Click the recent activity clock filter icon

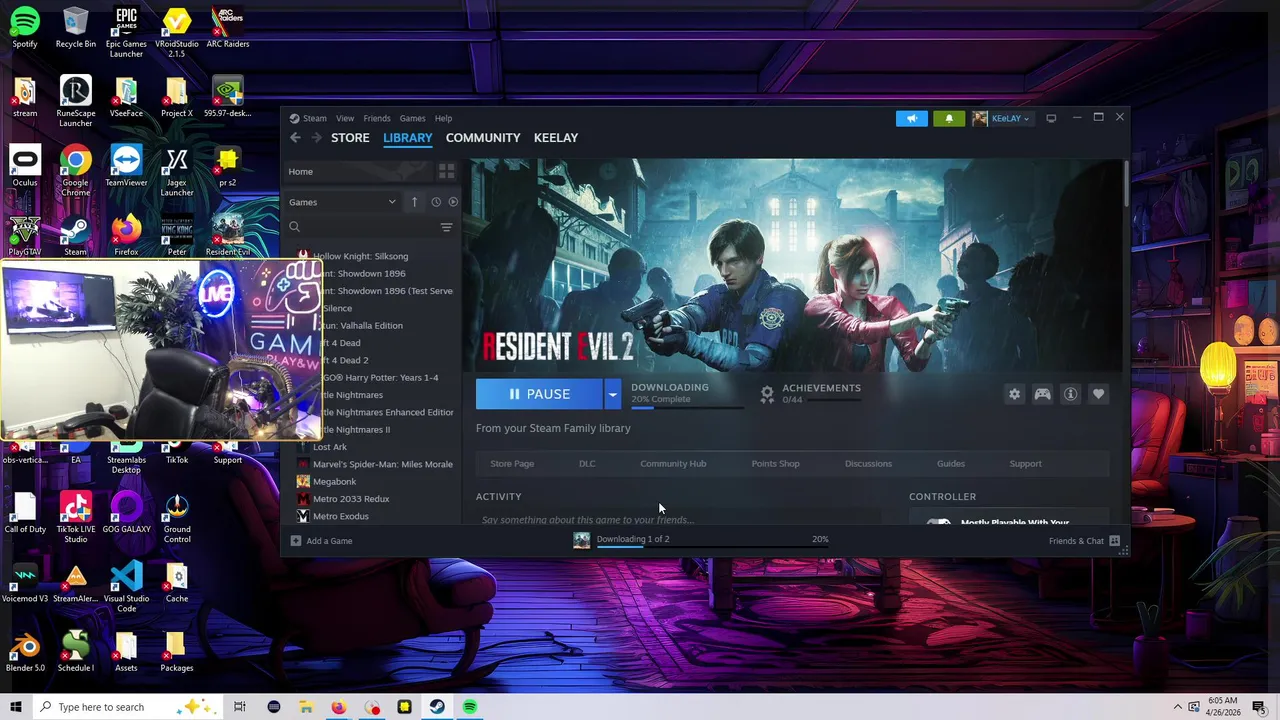point(436,202)
